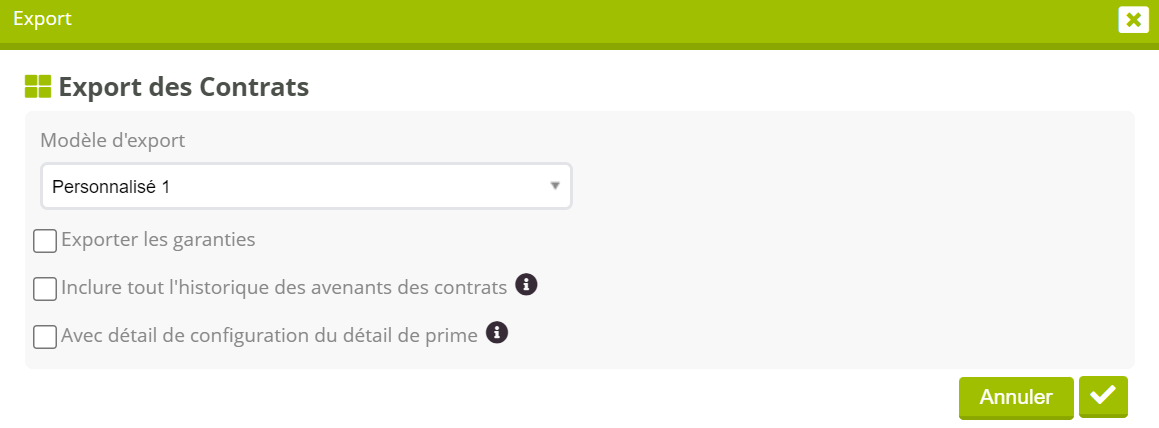The height and width of the screenshot is (428, 1159).
Task: Click info icon next to détail de prime
Action: 497,332
